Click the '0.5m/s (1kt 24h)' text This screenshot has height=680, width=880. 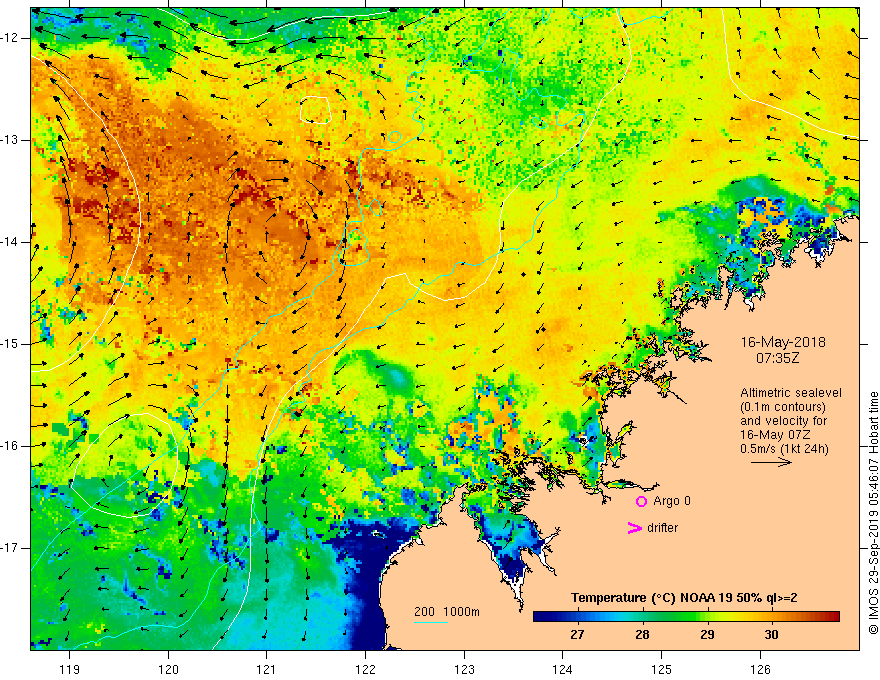click(784, 449)
